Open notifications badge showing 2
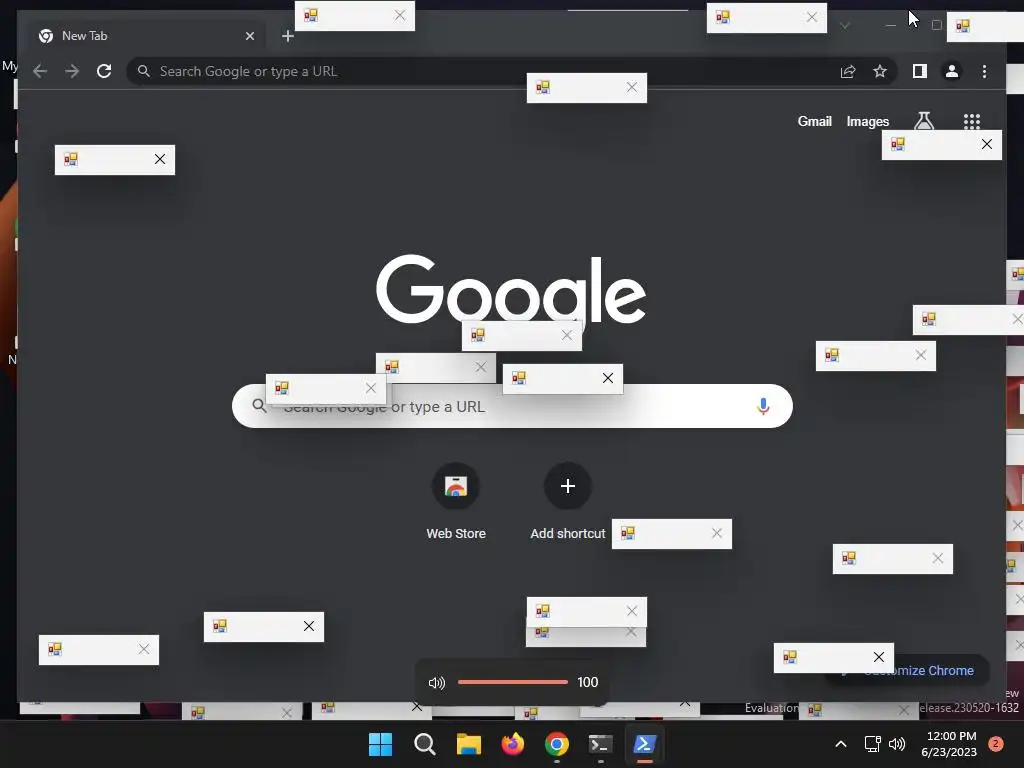 (x=996, y=744)
